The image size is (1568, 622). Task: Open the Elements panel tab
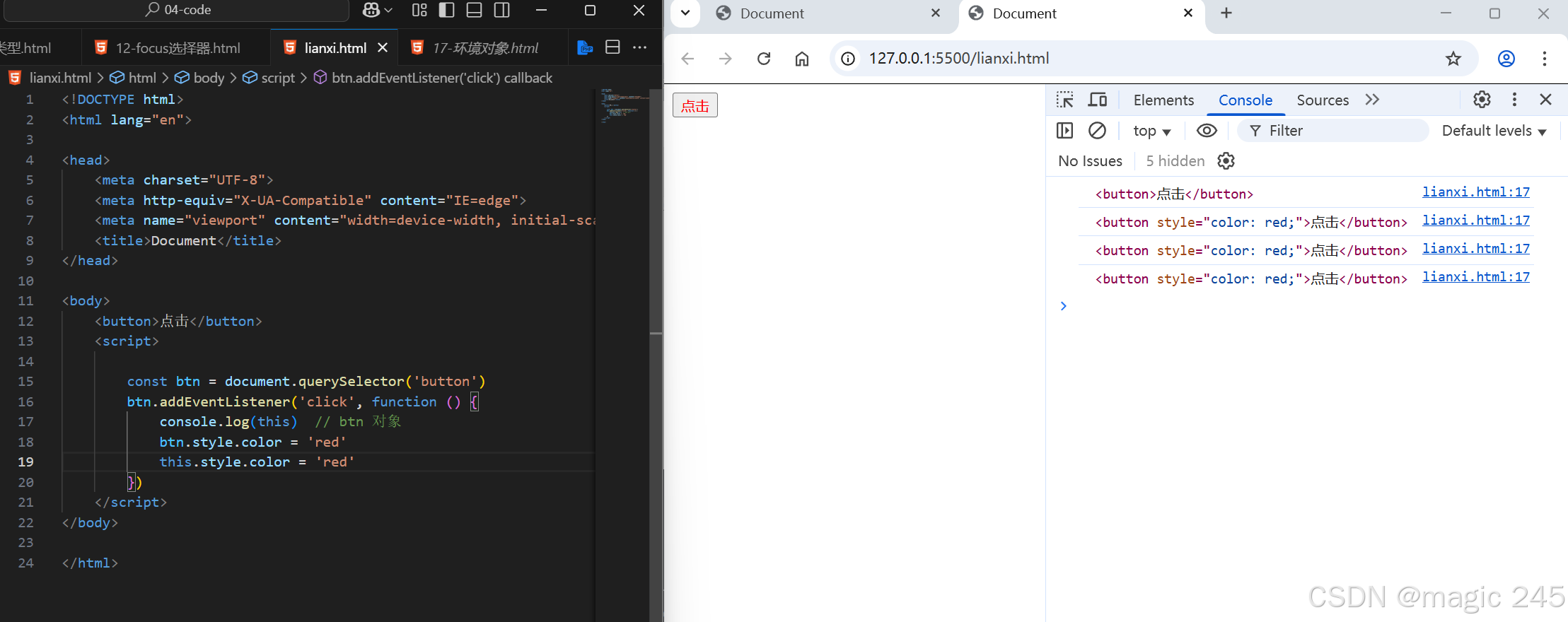(1163, 100)
